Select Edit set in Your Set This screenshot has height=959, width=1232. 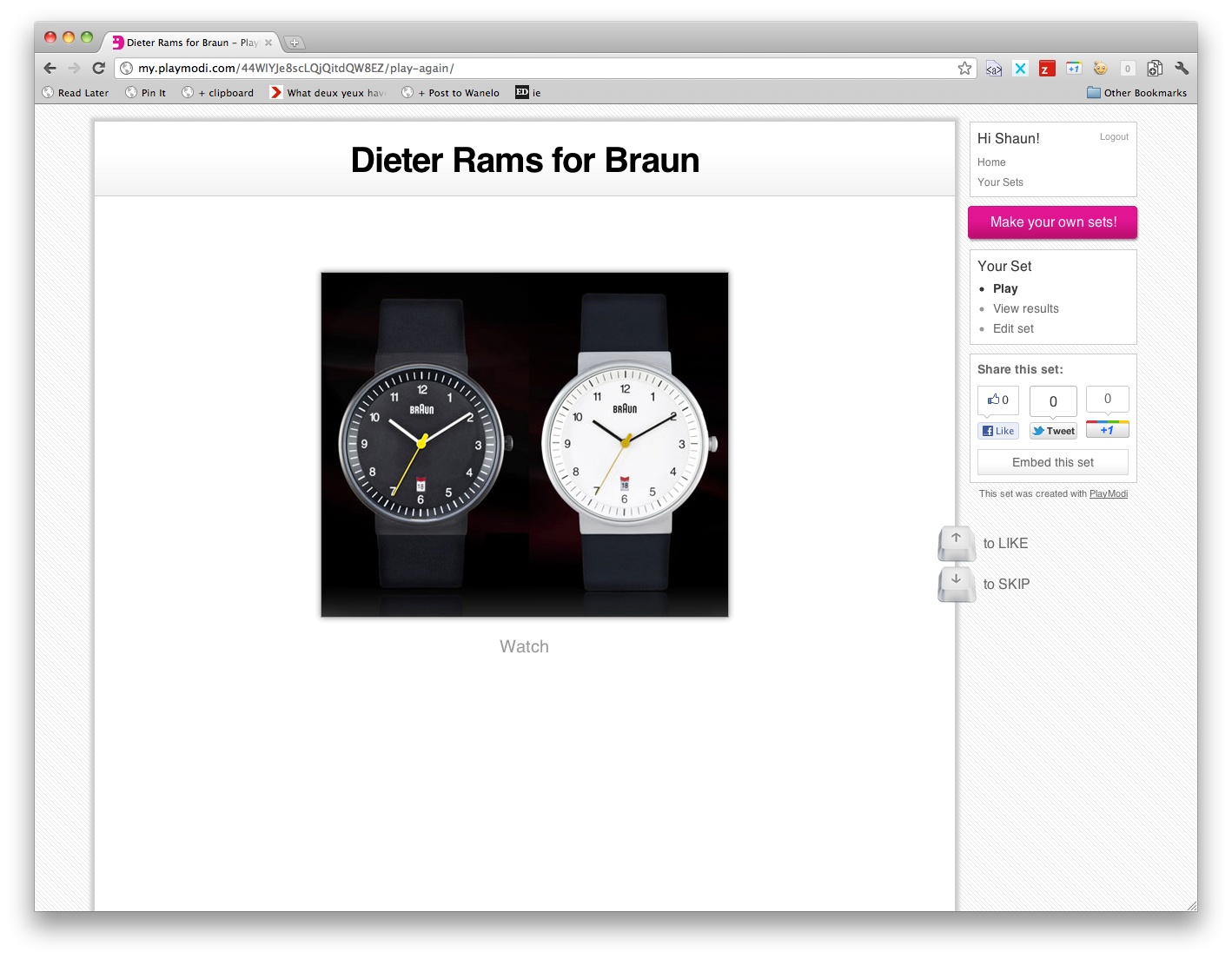tap(1013, 328)
